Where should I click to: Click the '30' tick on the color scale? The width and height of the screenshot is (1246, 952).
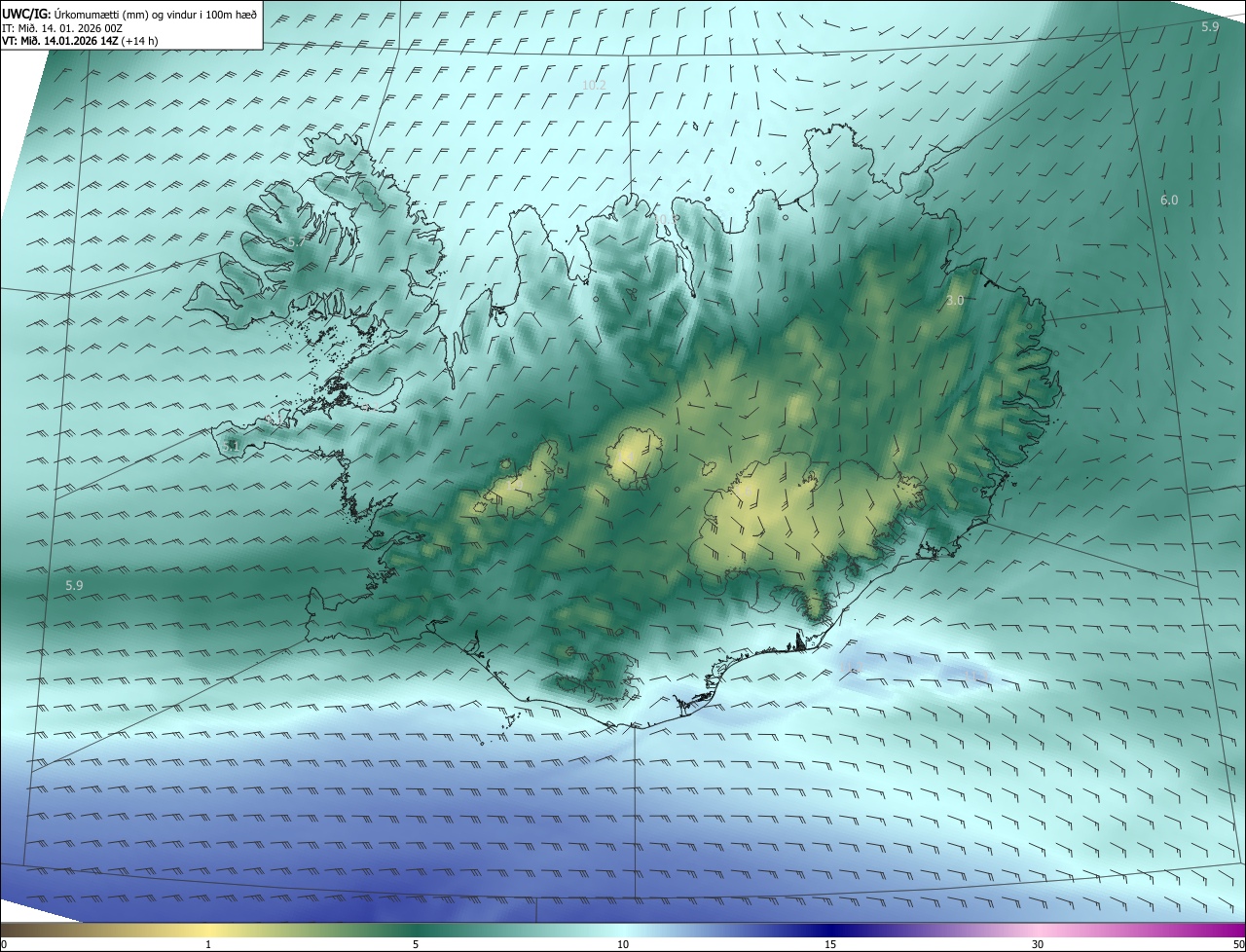(1038, 944)
